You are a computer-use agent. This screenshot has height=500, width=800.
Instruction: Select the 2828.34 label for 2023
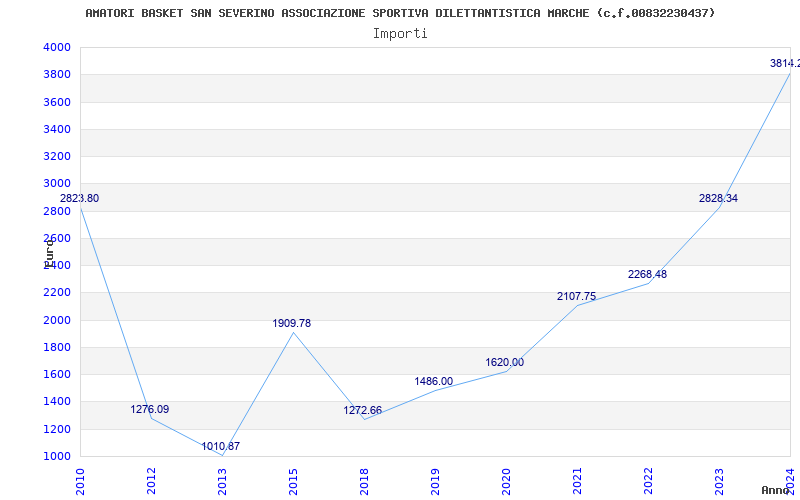[718, 198]
